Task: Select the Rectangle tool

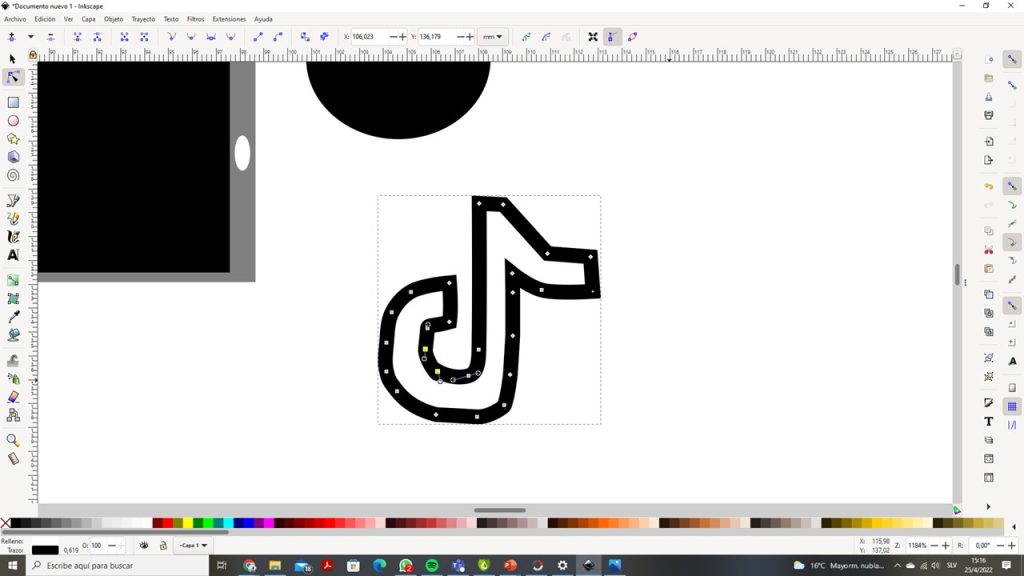Action: click(x=13, y=103)
